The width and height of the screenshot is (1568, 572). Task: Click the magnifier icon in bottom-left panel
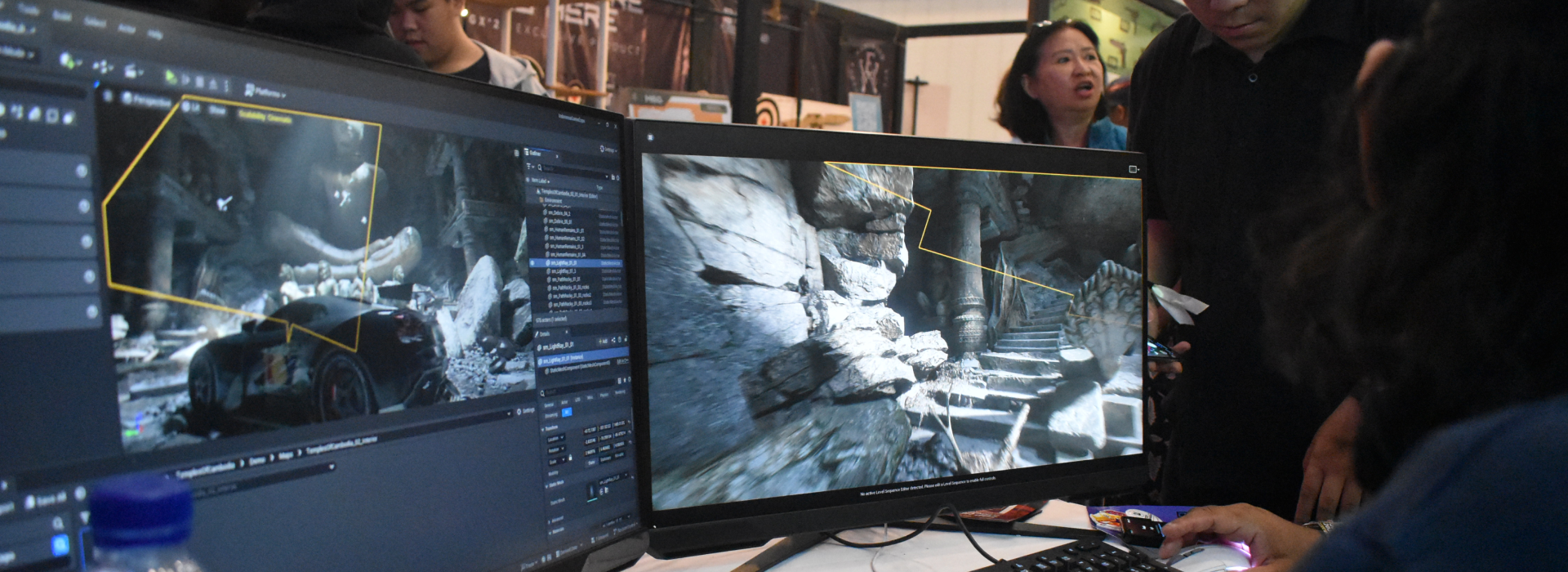point(58,524)
